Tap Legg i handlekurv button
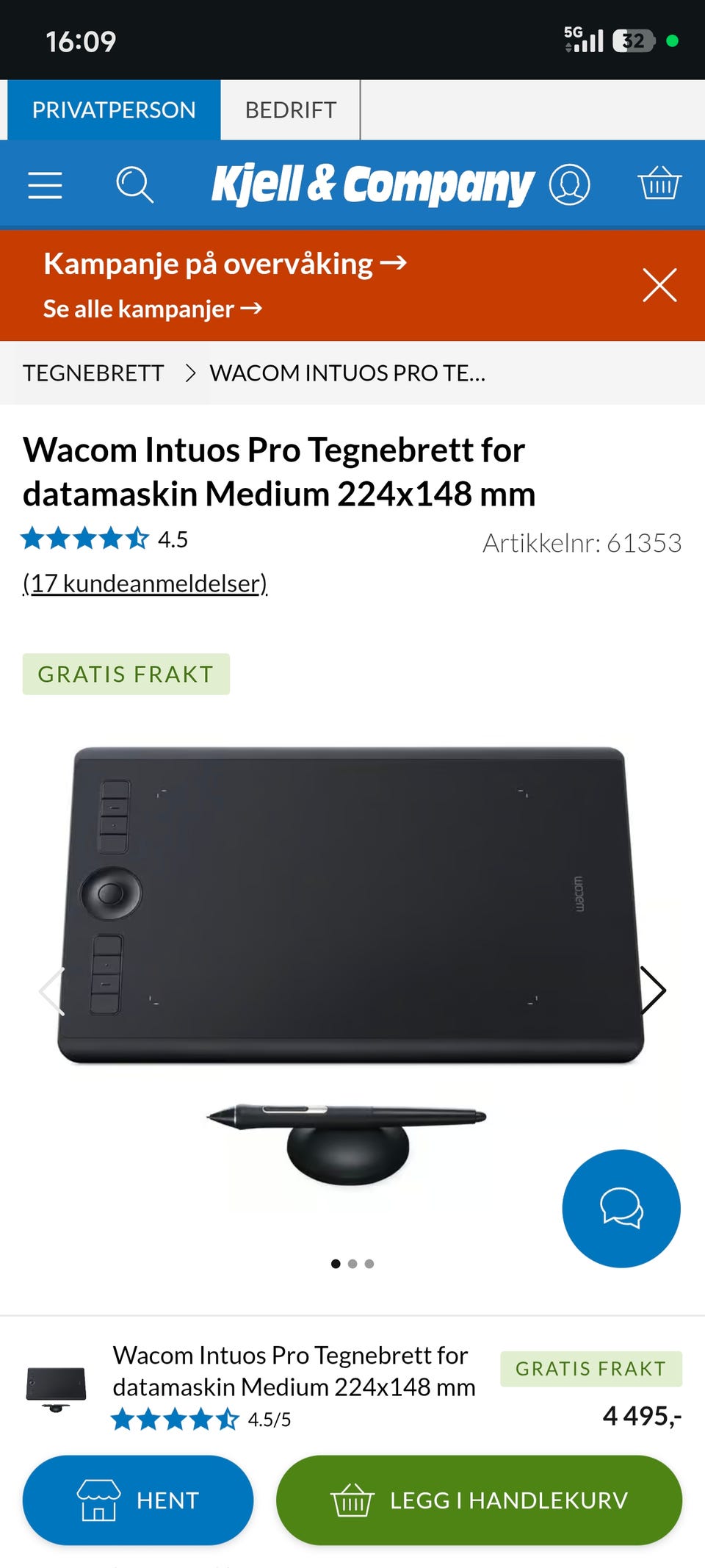This screenshot has width=705, height=1568. [x=479, y=1500]
